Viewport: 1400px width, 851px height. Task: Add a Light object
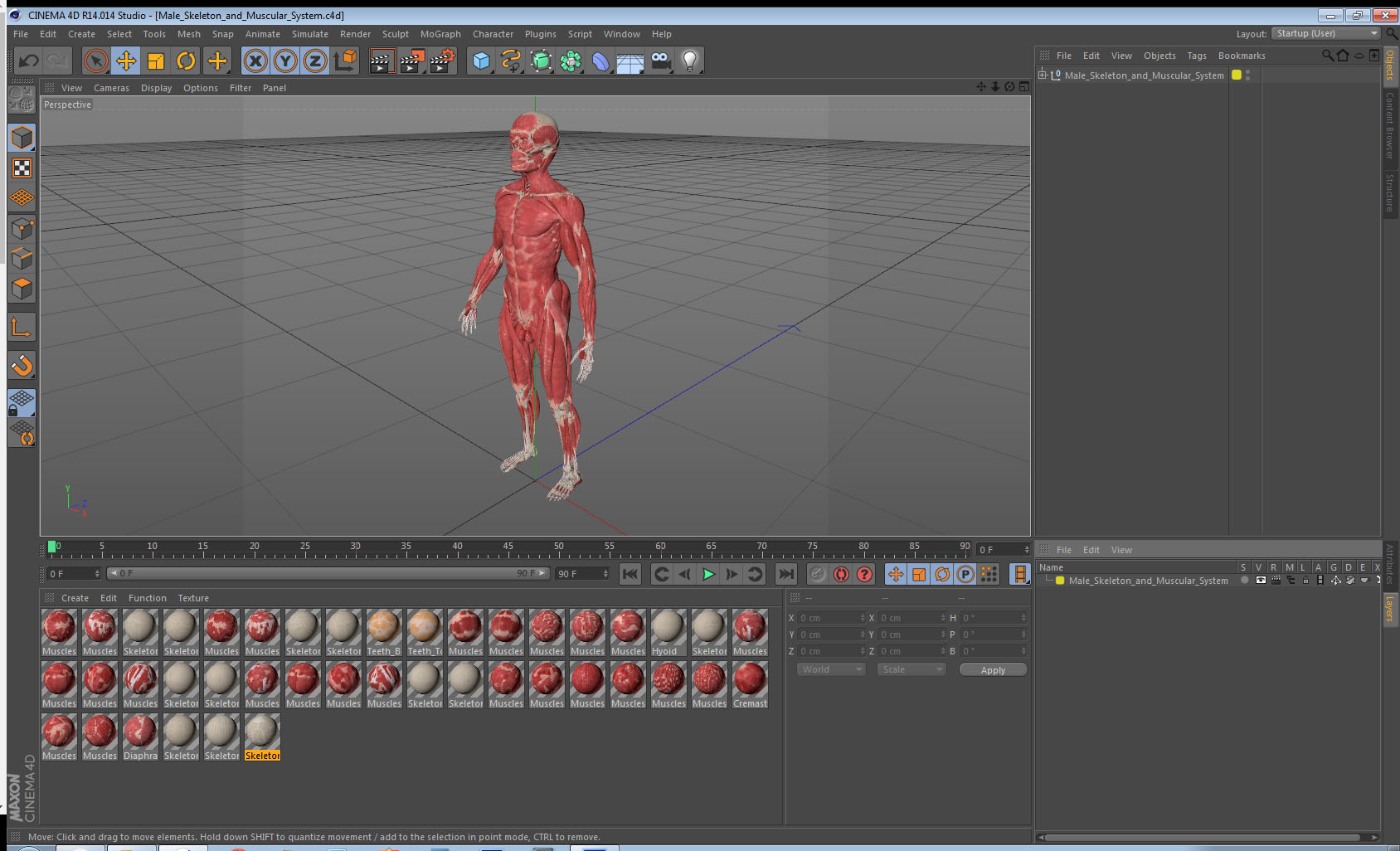tap(690, 61)
